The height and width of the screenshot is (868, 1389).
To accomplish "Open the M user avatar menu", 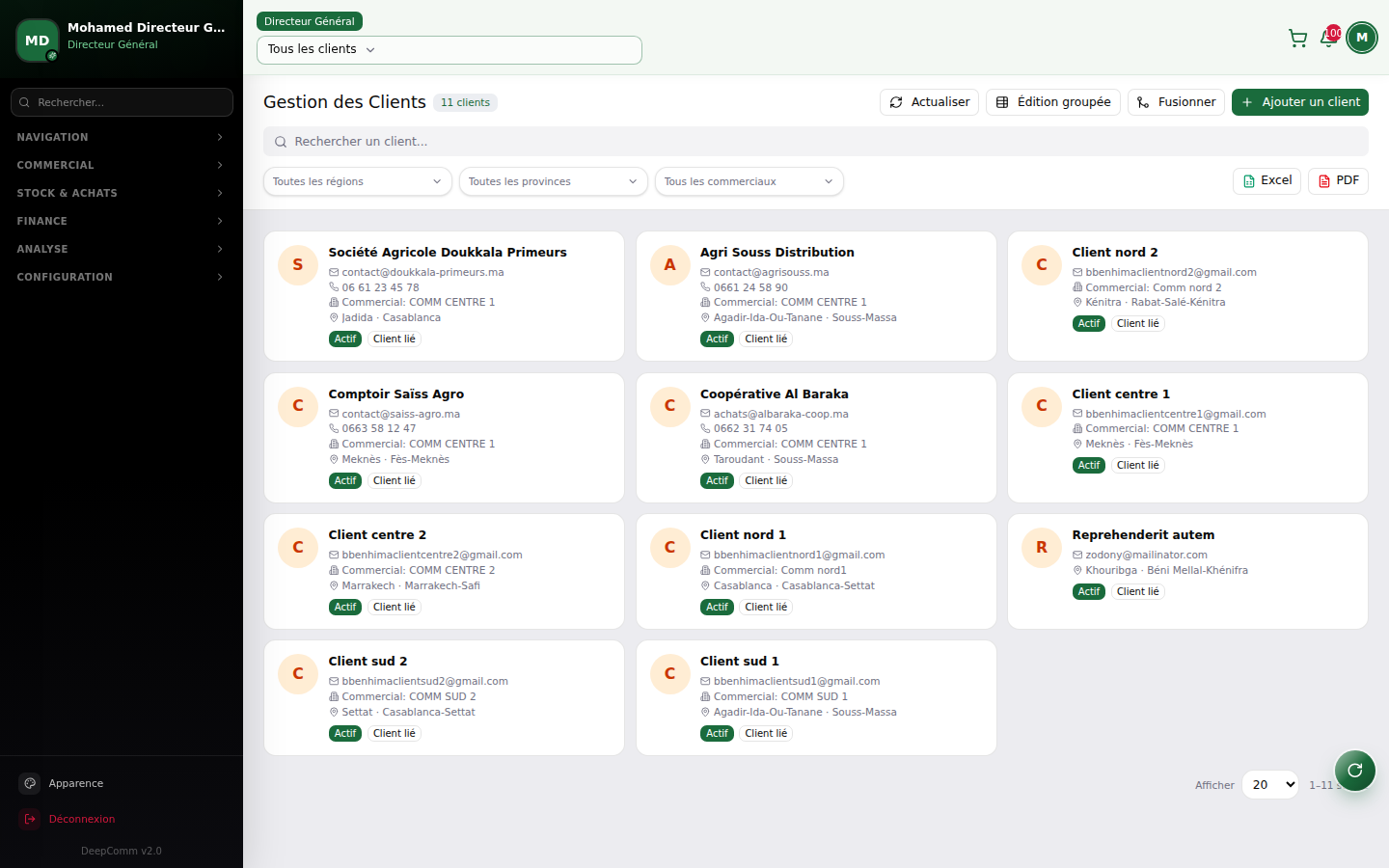I will (x=1362, y=38).
